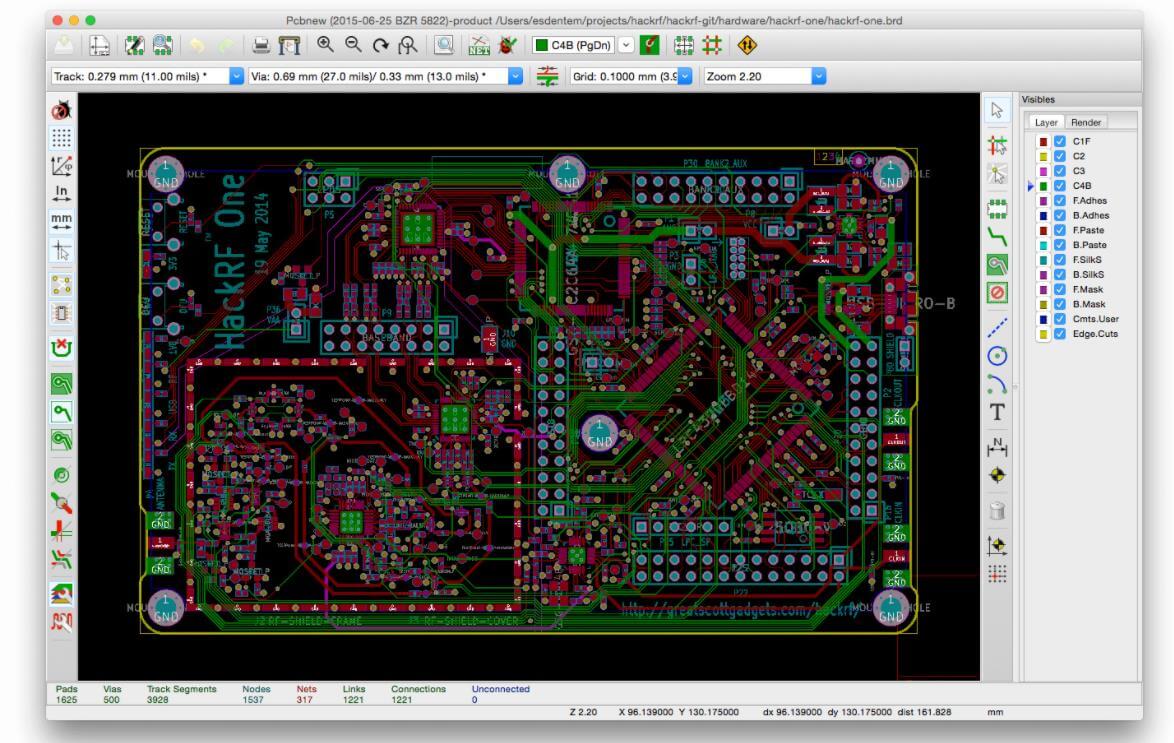This screenshot has width=1174, height=743.
Task: Open page settings for paper size
Action: click(x=99, y=46)
